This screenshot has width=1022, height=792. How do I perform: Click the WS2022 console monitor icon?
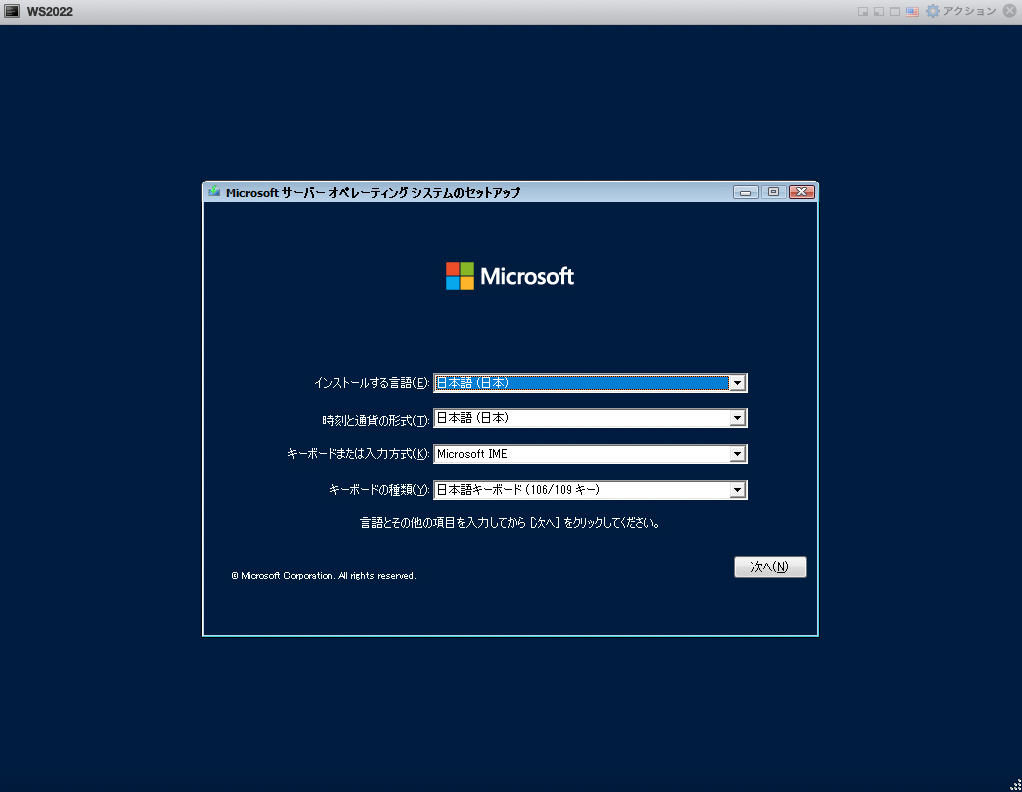[x=12, y=11]
